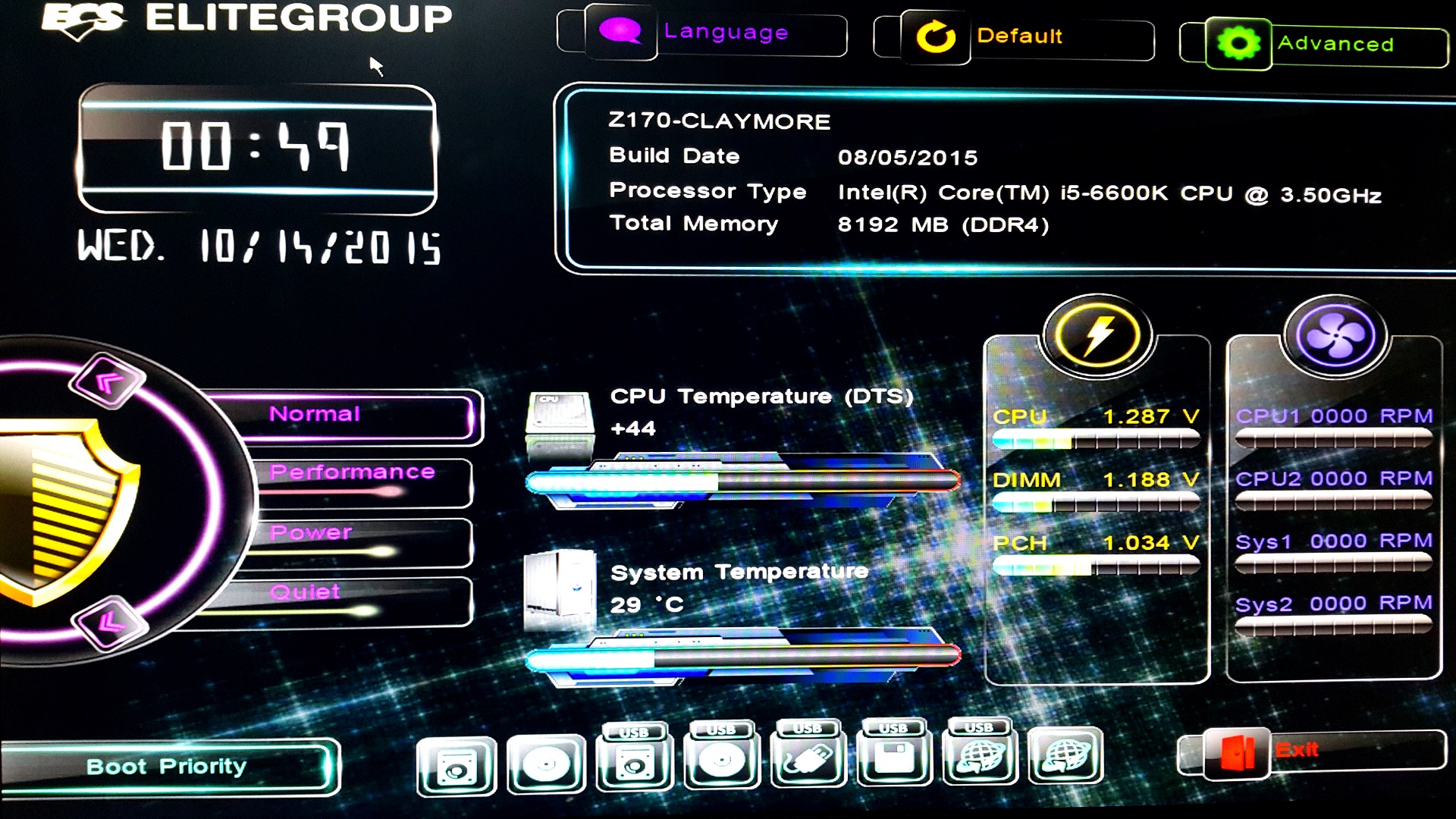Viewport: 1456px width, 819px height.
Task: Click the lightning bolt voltage icon
Action: tap(1097, 335)
